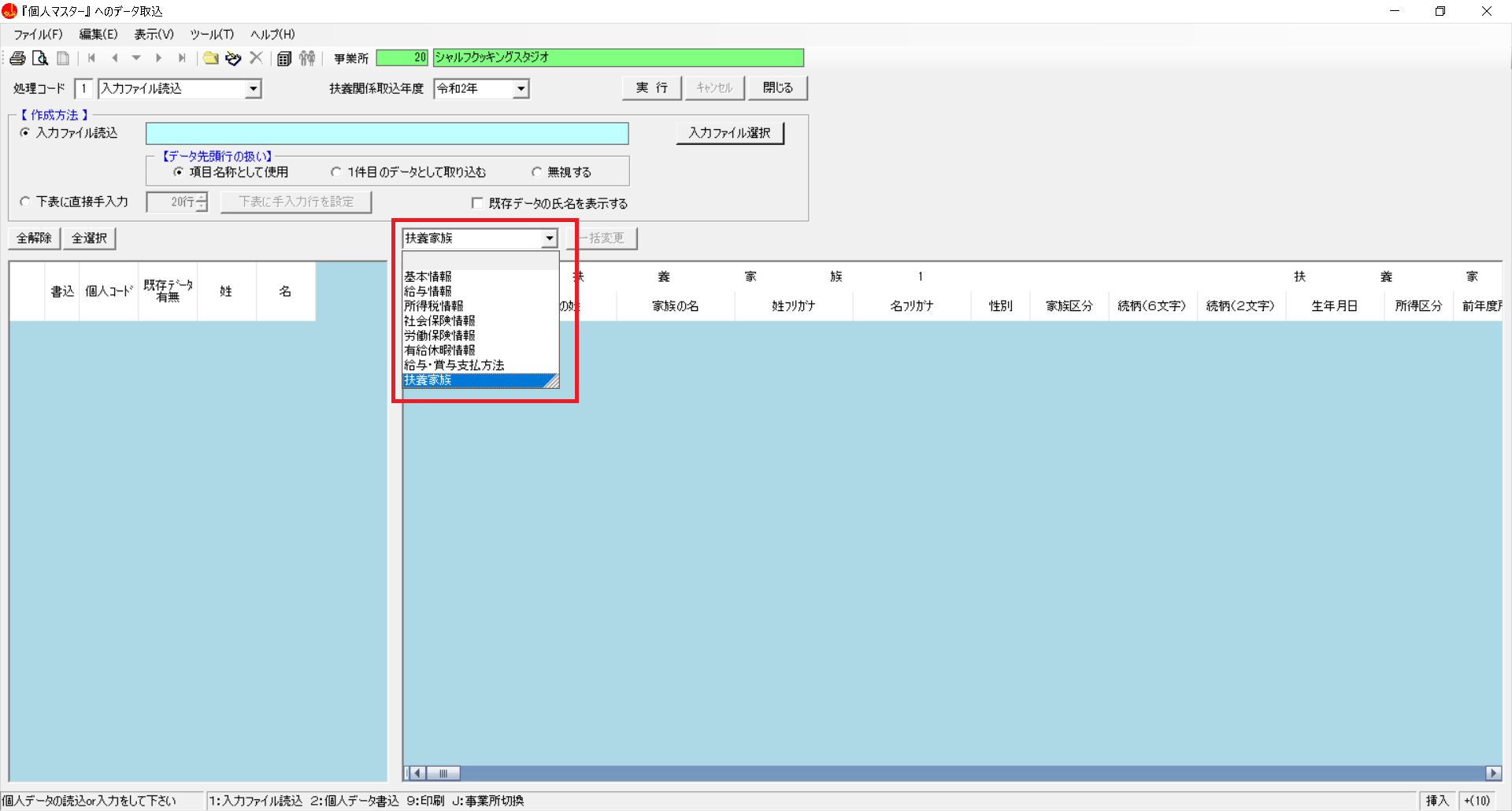1512x811 pixels.
Task: Click the 実行 button
Action: click(x=652, y=88)
